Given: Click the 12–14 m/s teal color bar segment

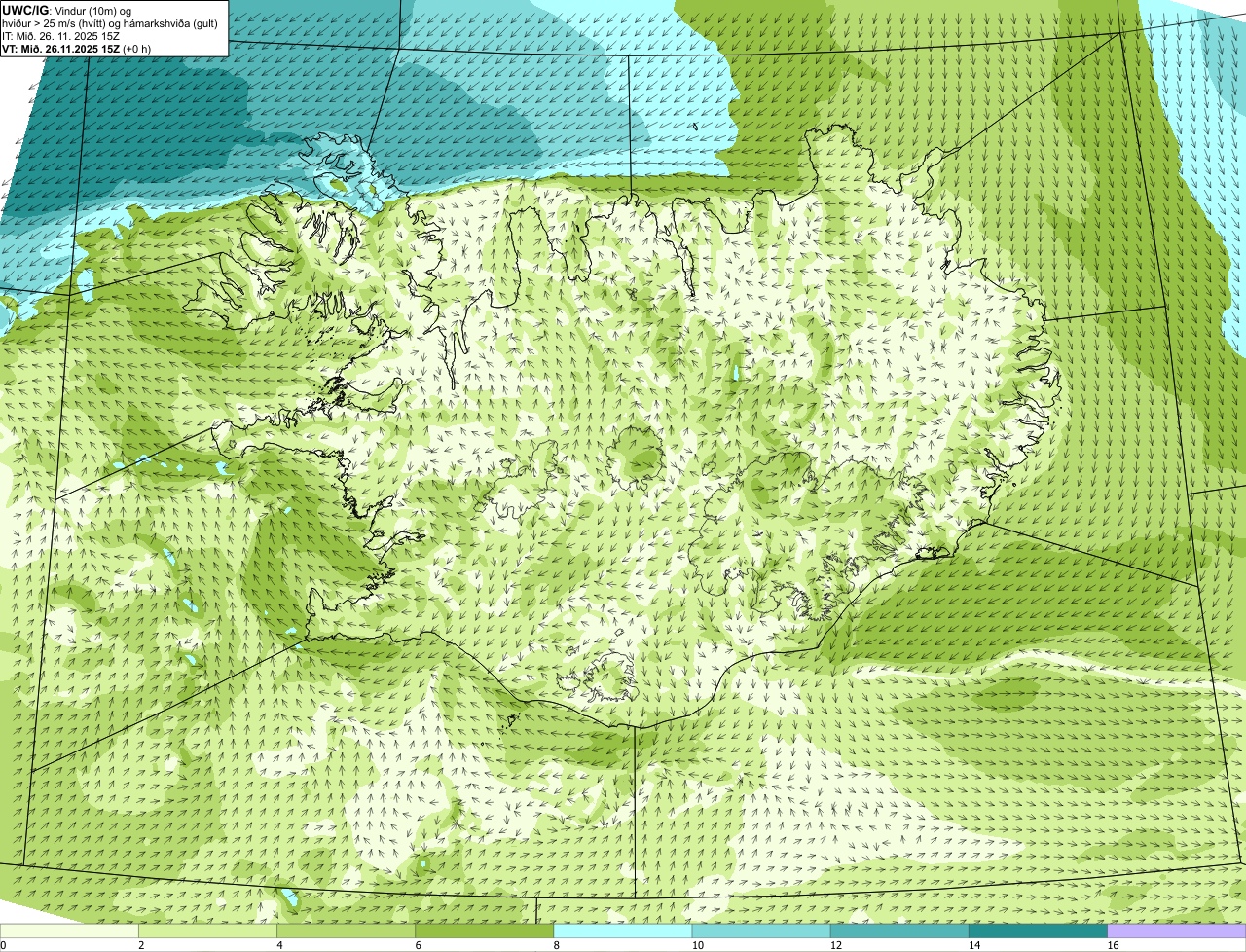Looking at the screenshot, I should pos(900,931).
